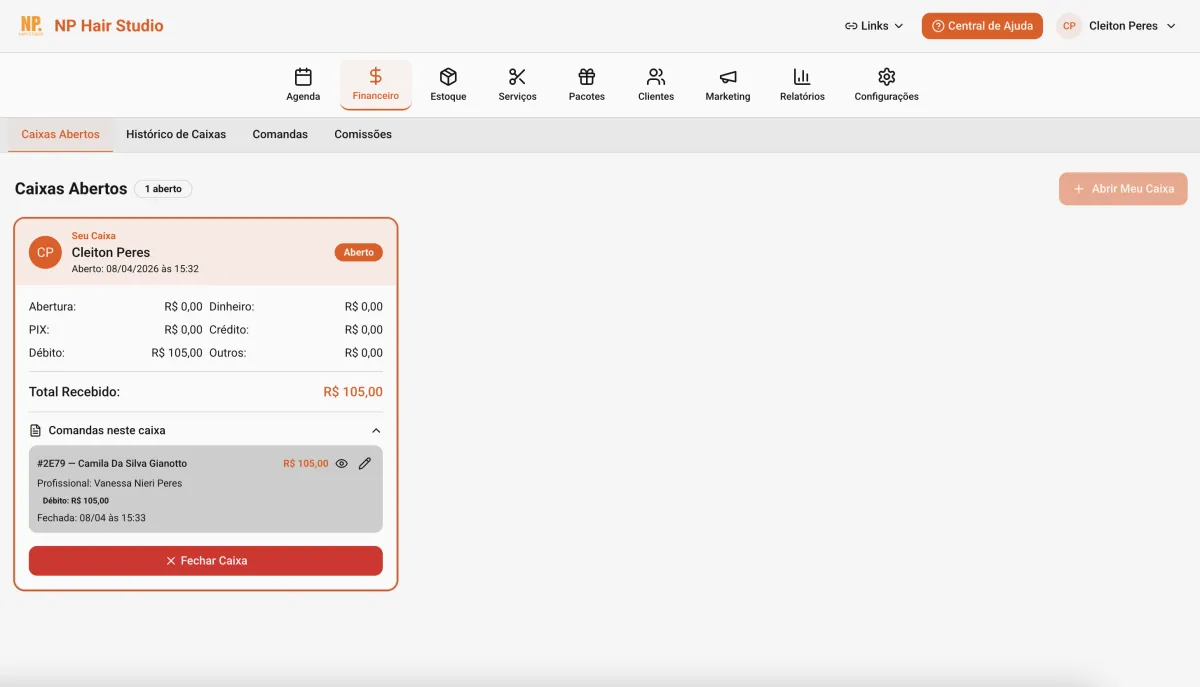Click the NP Hair Studio logo
The height and width of the screenshot is (687, 1200).
(92, 25)
